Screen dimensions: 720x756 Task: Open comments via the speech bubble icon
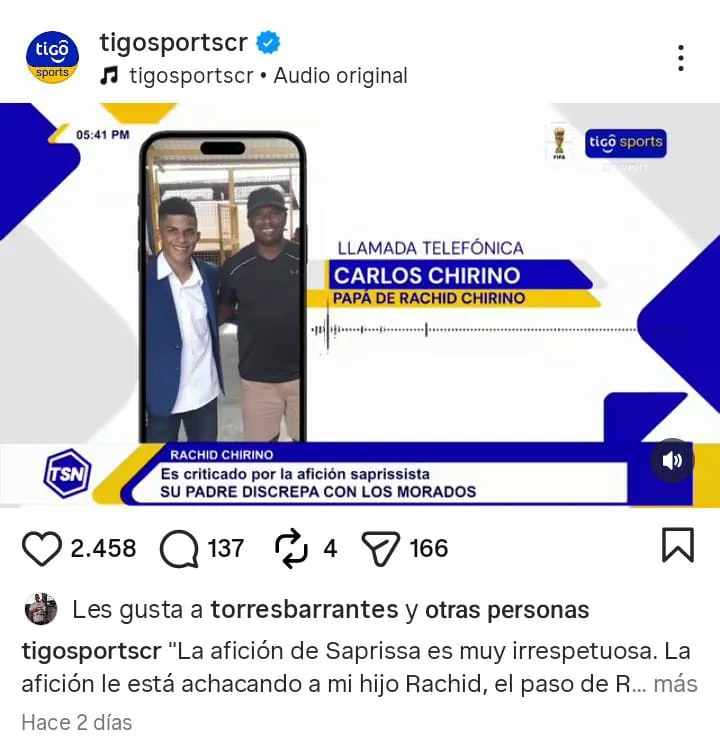pyautogui.click(x=179, y=549)
